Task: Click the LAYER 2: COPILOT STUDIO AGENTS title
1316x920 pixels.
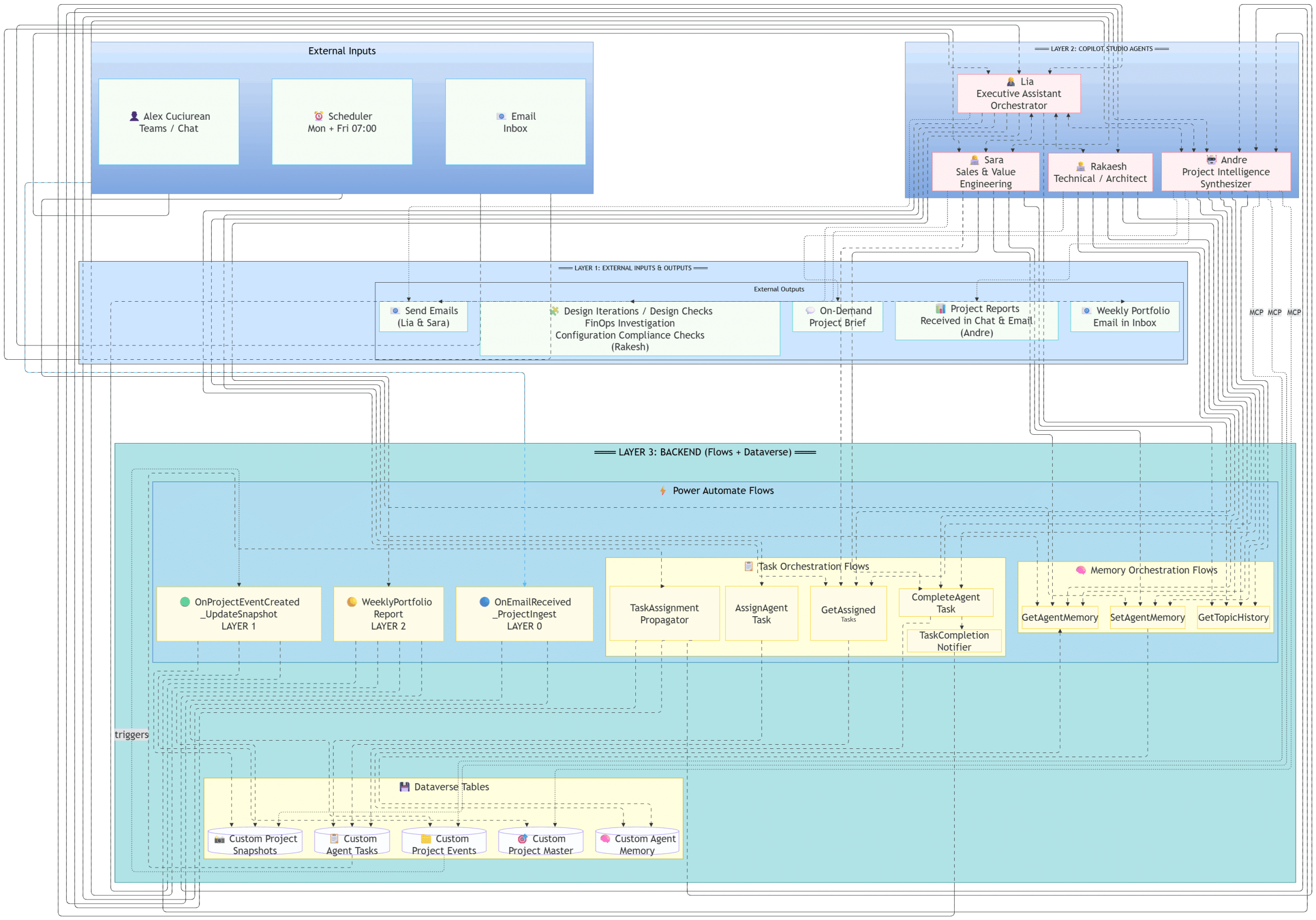Action: [1102, 49]
